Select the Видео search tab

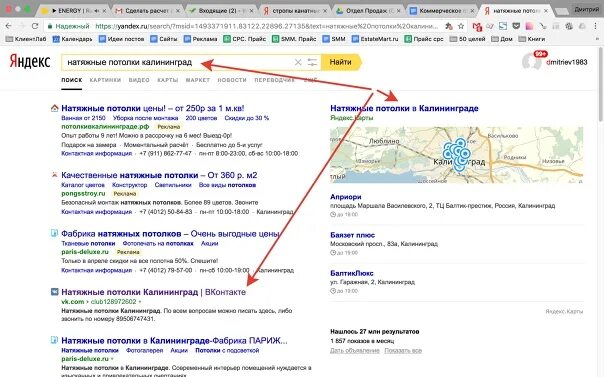[x=139, y=80]
